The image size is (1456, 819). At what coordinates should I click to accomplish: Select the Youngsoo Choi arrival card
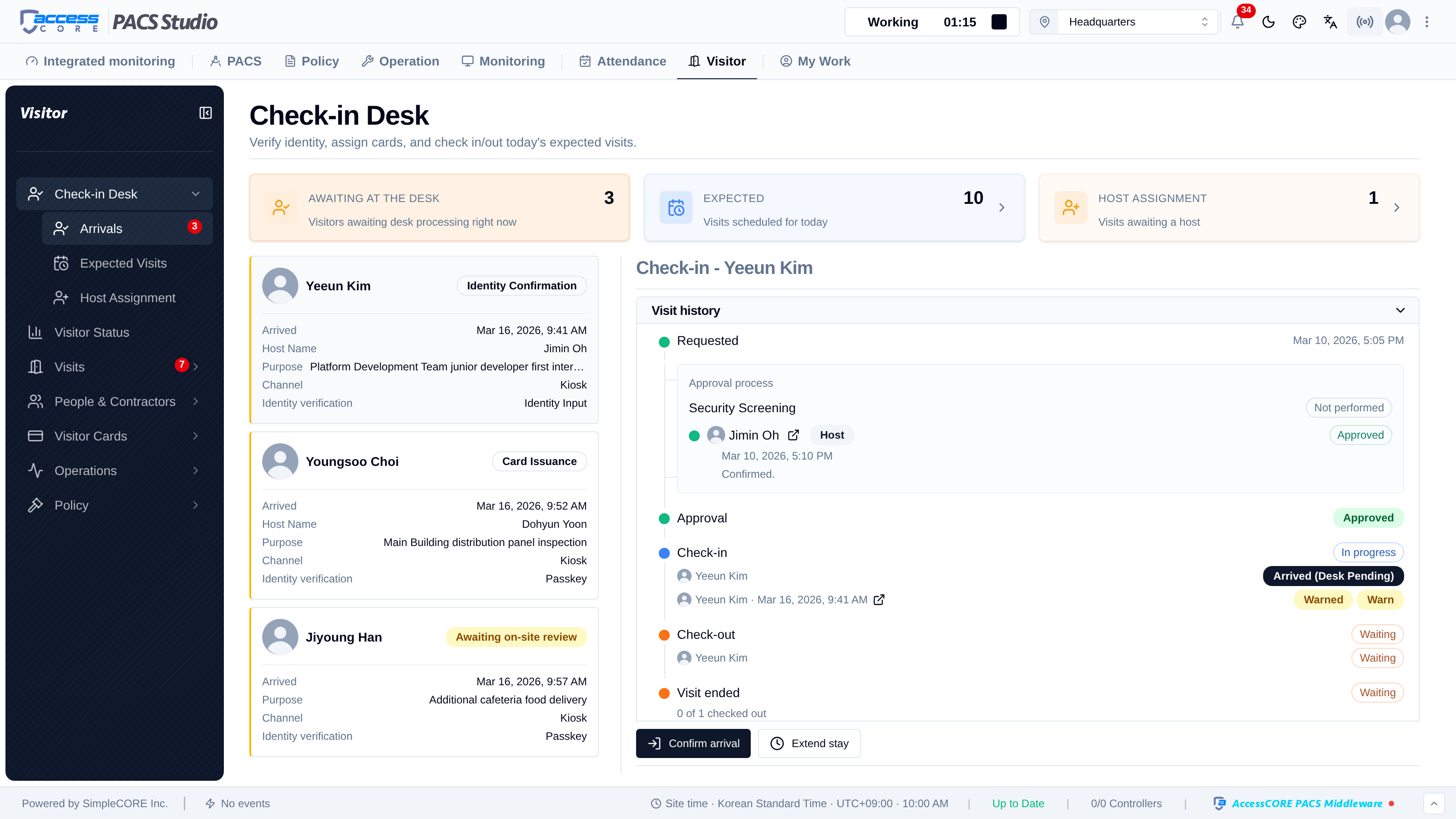[424, 516]
